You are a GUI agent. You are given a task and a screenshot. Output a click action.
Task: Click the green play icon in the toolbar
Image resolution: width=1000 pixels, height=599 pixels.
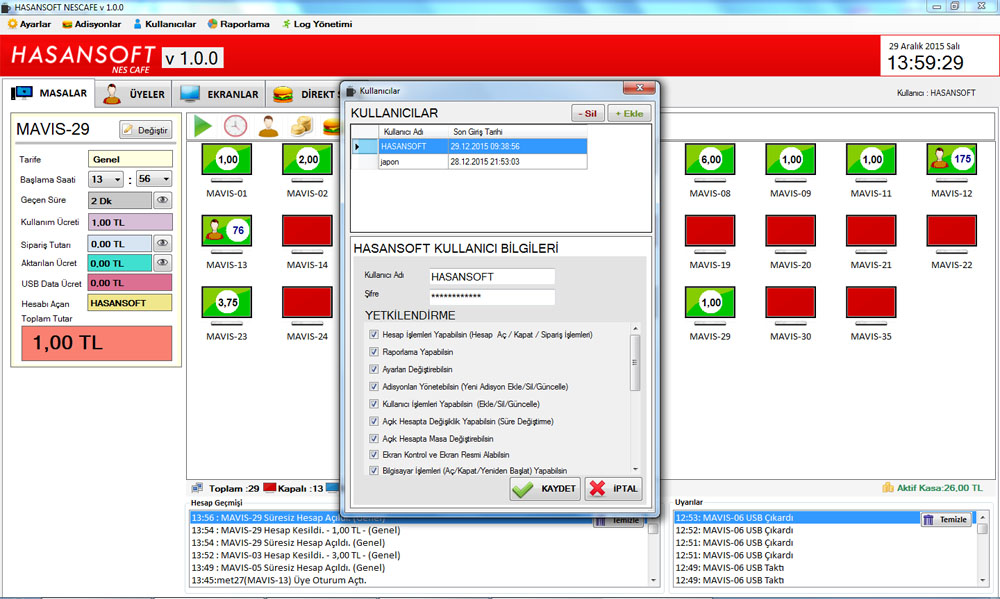[x=204, y=126]
